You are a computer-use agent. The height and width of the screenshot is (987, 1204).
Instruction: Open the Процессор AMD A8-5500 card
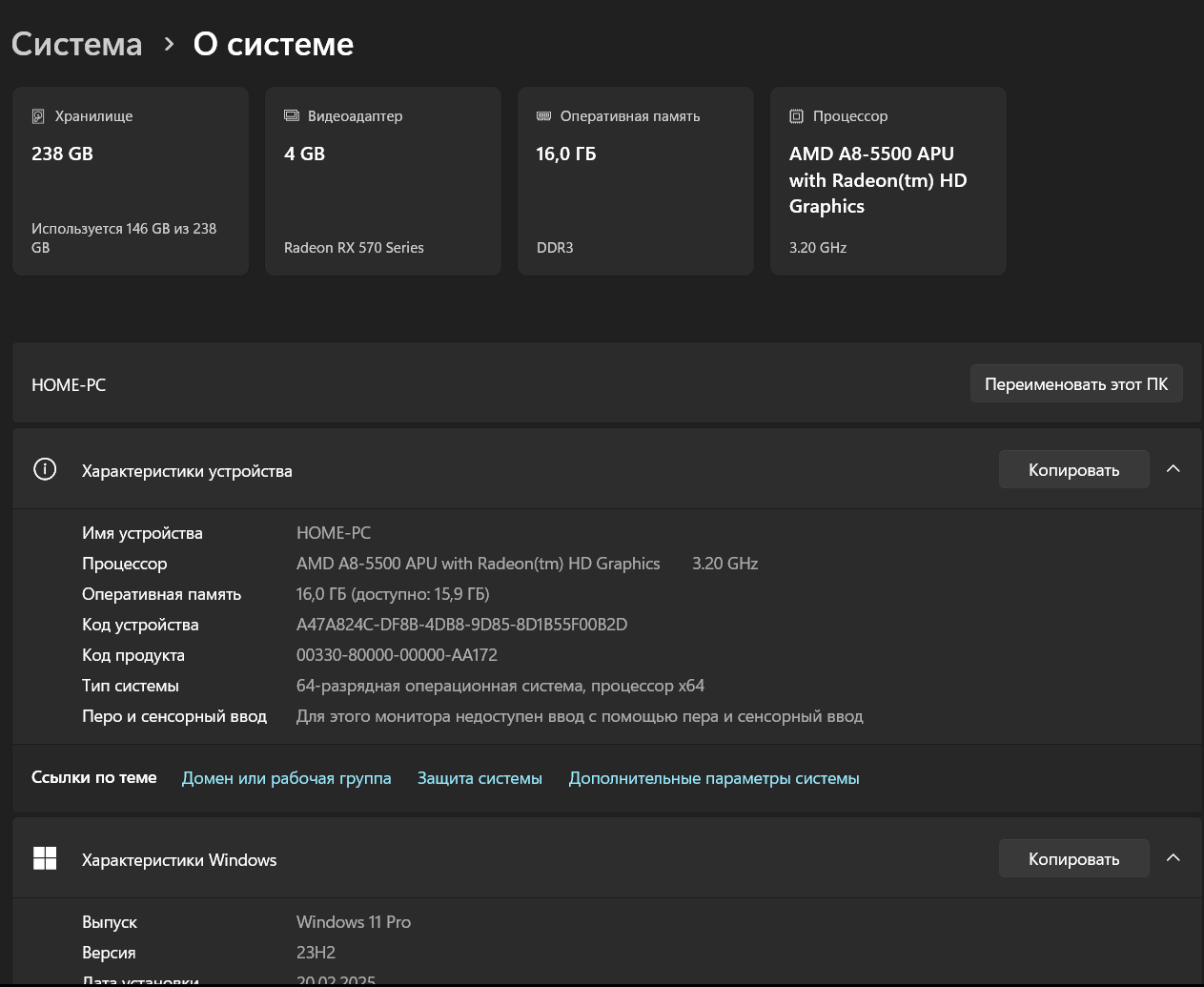tap(888, 181)
